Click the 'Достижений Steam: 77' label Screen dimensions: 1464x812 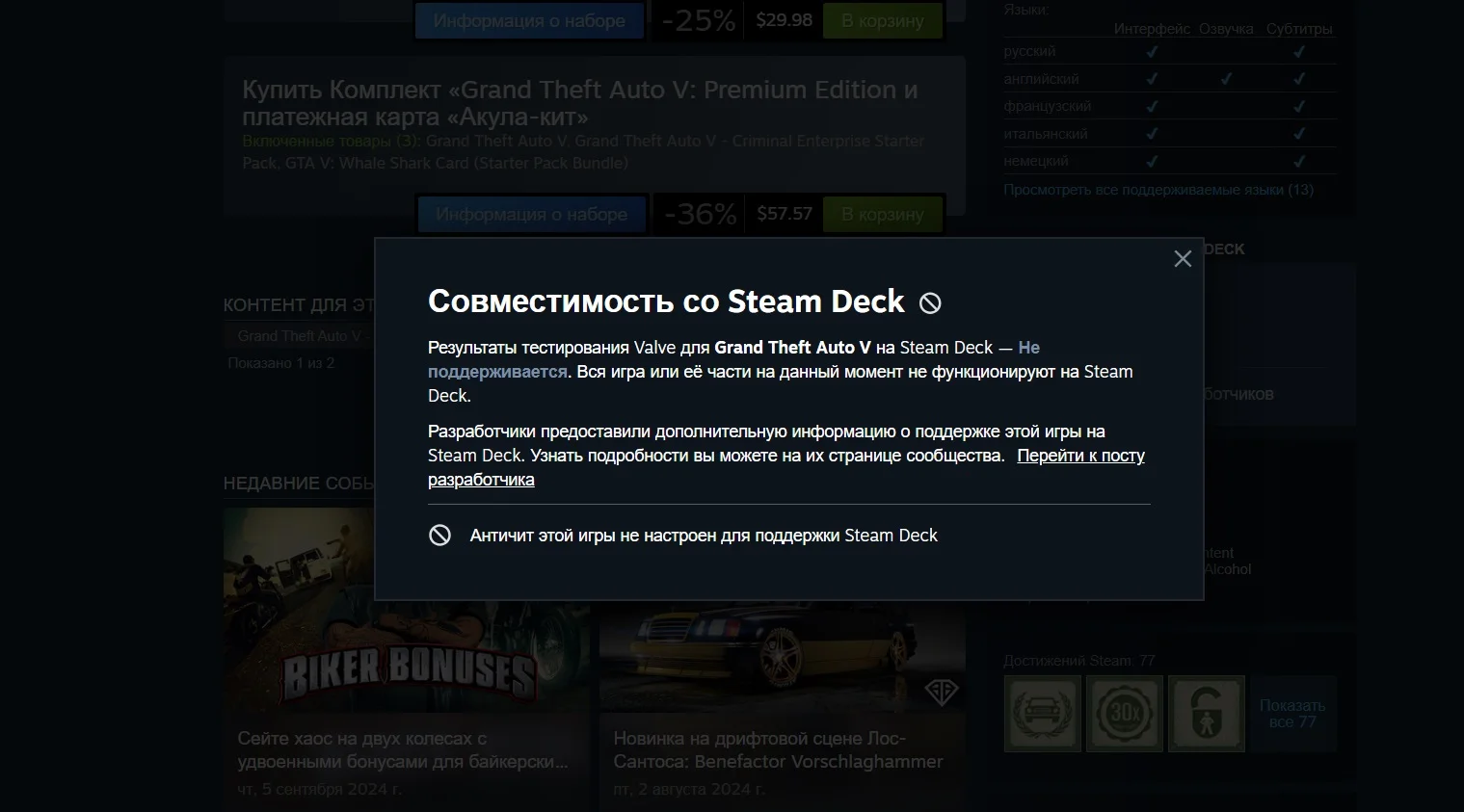point(1078,661)
